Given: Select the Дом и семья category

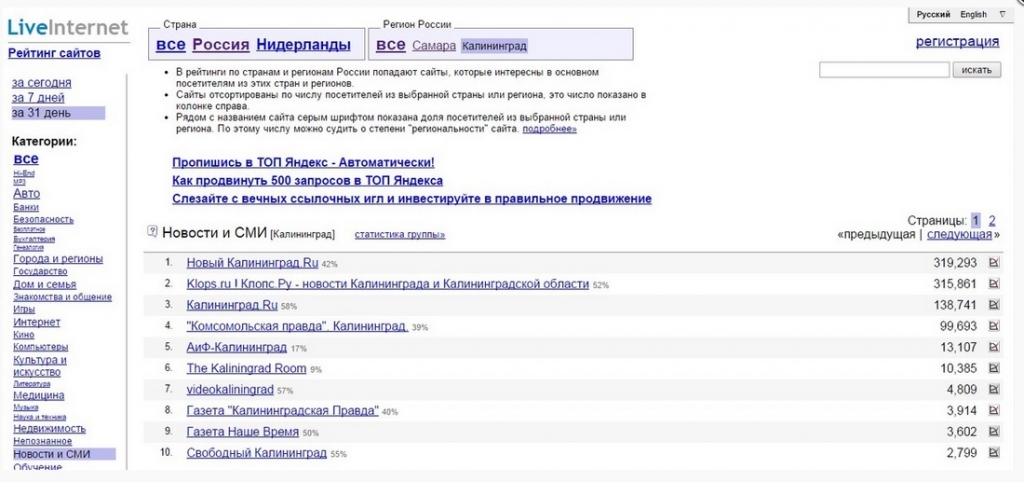Looking at the screenshot, I should click(x=44, y=284).
